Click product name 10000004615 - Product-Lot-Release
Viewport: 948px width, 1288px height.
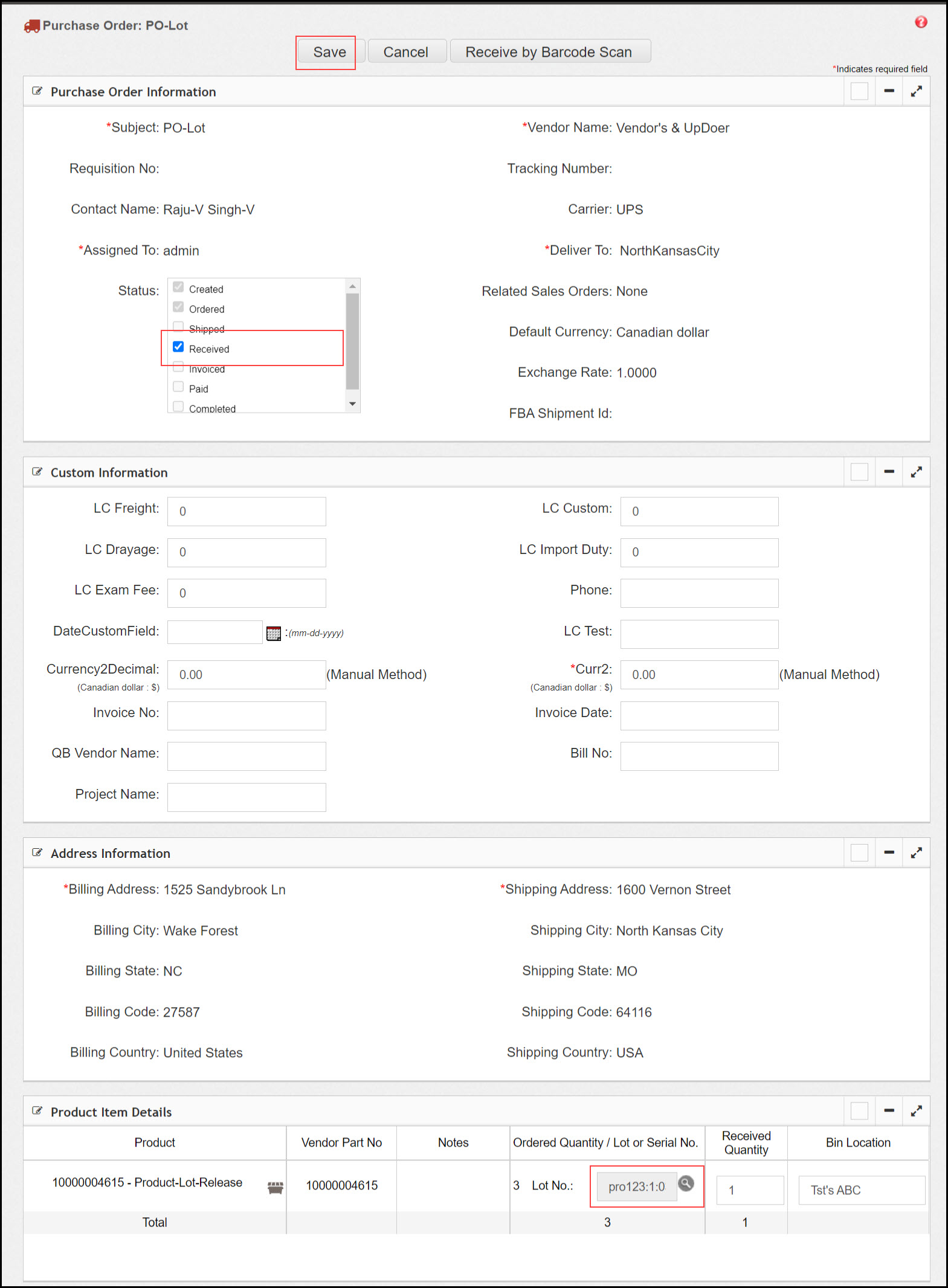pos(147,1182)
